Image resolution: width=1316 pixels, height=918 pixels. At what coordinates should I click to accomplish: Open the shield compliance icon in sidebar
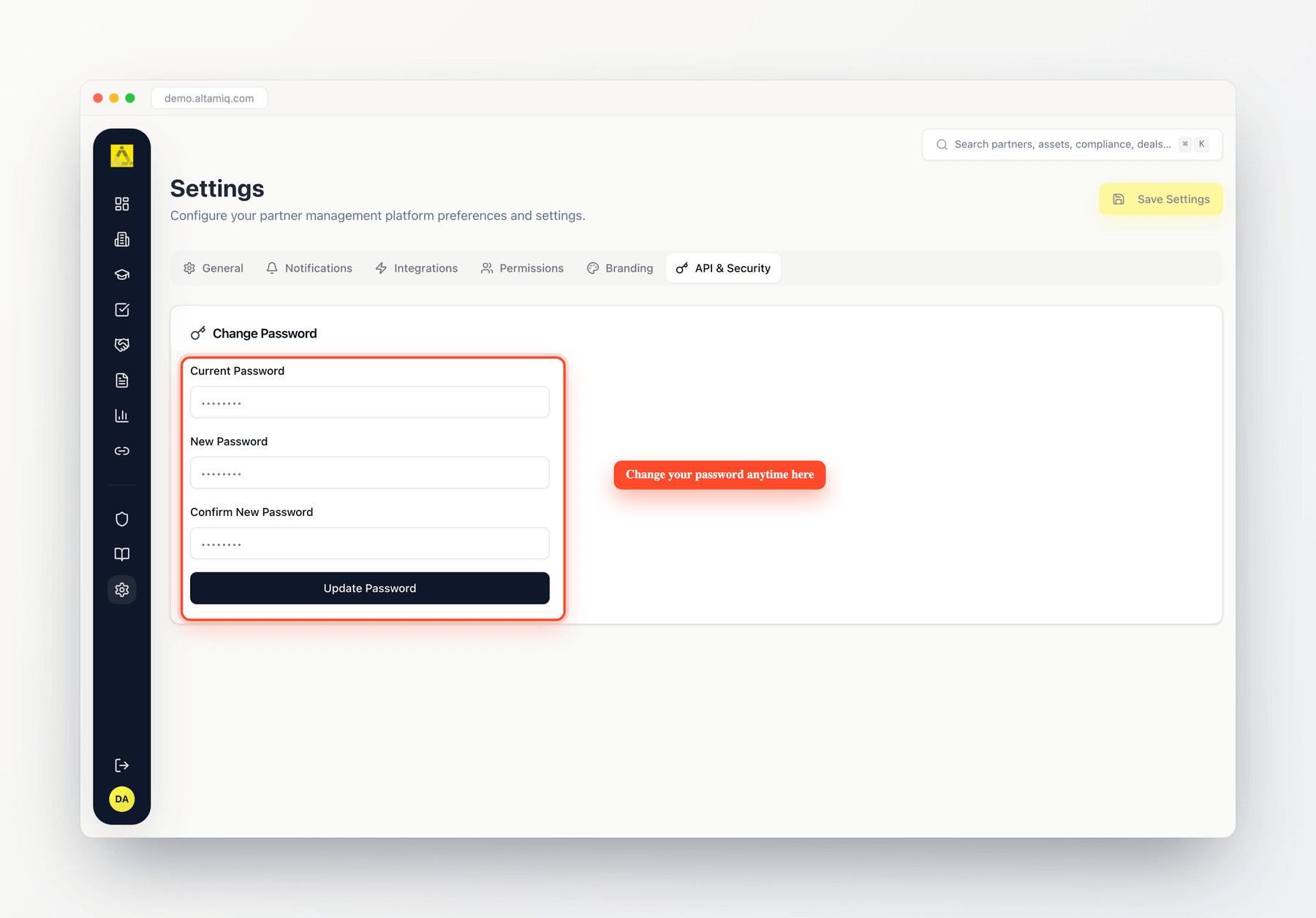click(x=122, y=519)
